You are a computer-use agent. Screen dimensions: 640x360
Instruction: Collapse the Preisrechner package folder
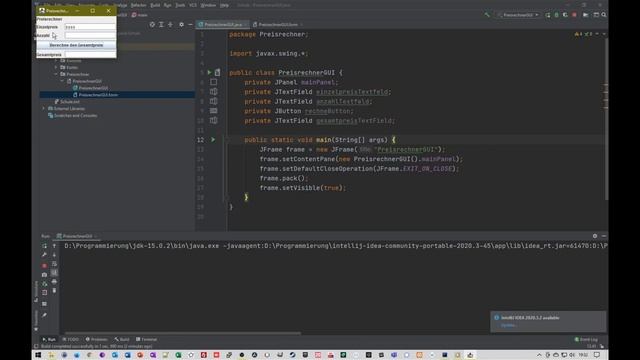(x=56, y=74)
